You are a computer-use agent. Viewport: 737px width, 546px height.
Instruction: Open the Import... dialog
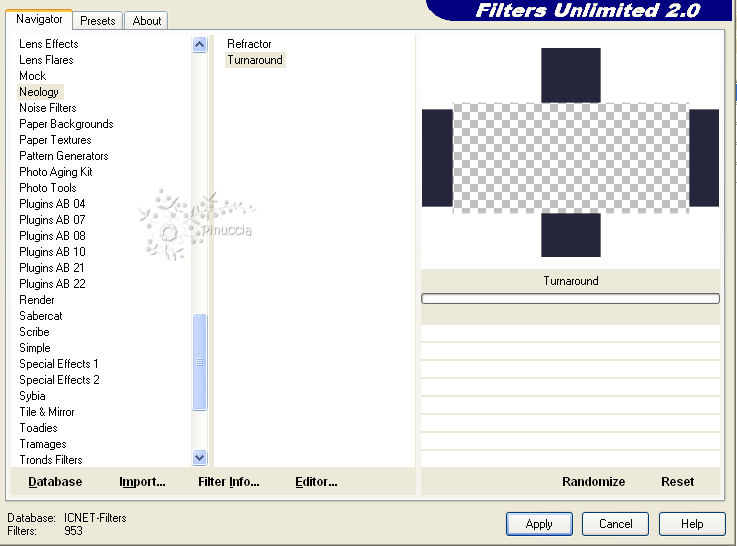pyautogui.click(x=142, y=482)
